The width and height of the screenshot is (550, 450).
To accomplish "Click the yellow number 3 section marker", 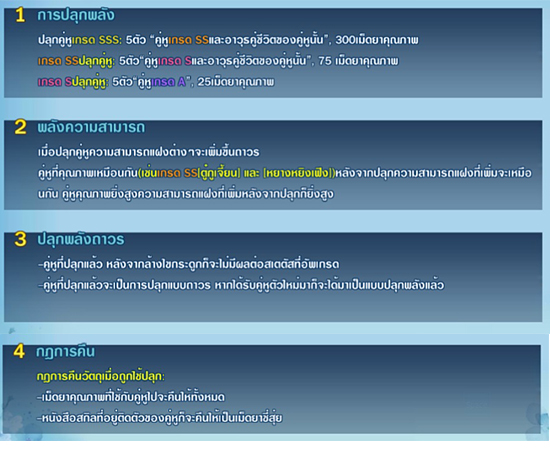I will point(20,240).
